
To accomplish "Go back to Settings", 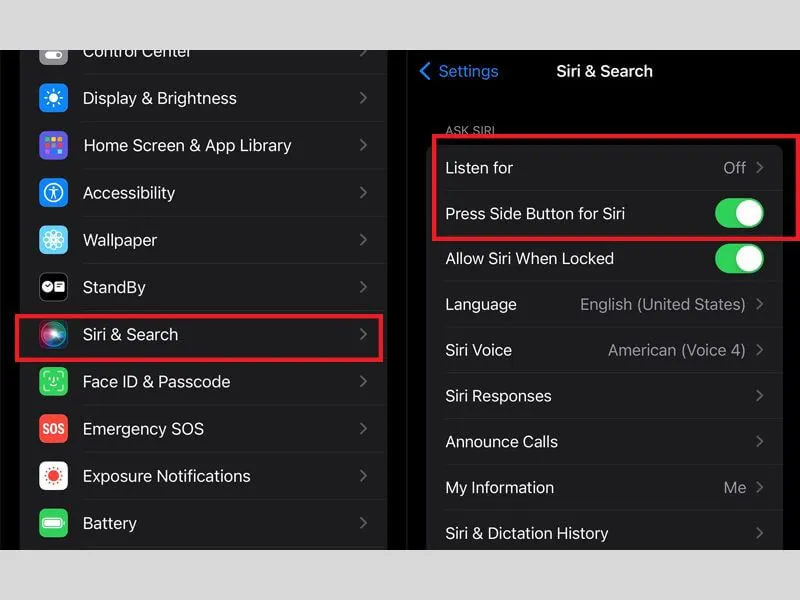I will (x=459, y=71).
